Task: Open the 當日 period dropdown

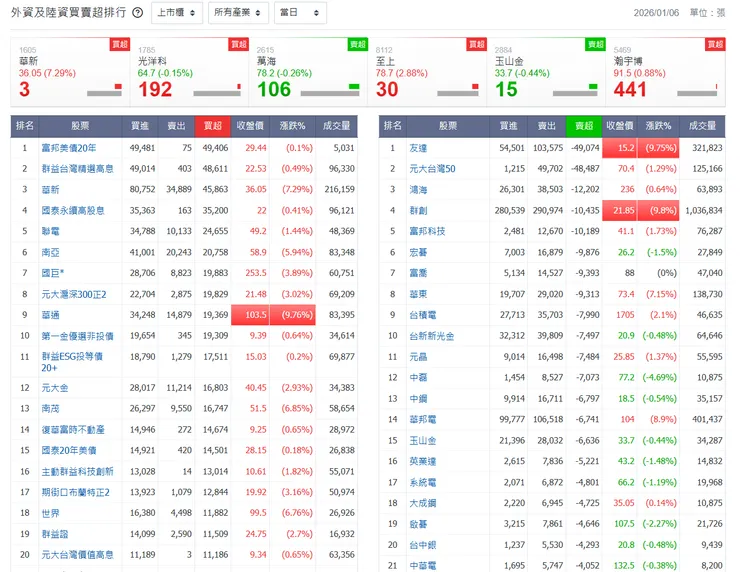Action: tap(300, 13)
